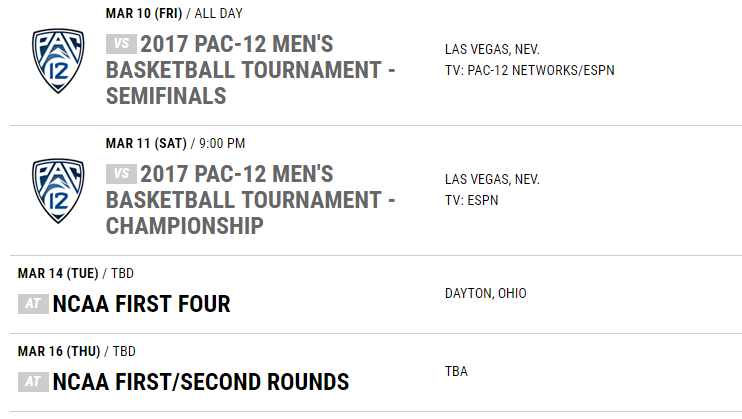Click Las Vegas, Nev. in Championship row
Viewport: 742px width, 419px height.
492,179
